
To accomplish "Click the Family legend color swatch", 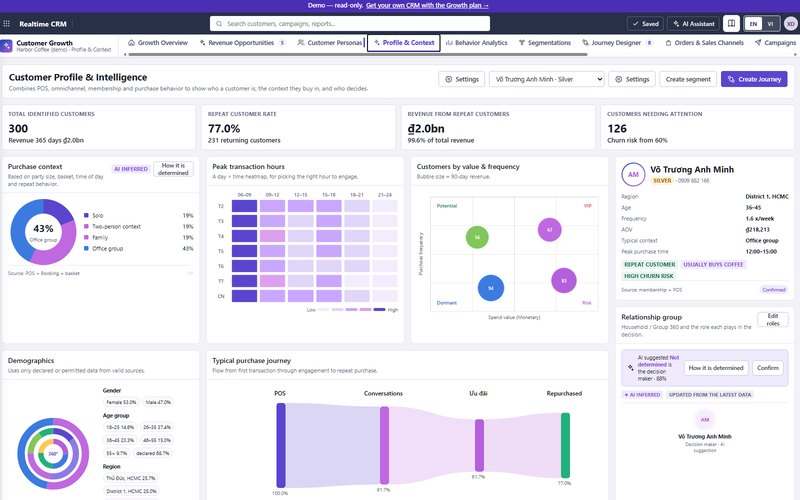I will [x=86, y=237].
